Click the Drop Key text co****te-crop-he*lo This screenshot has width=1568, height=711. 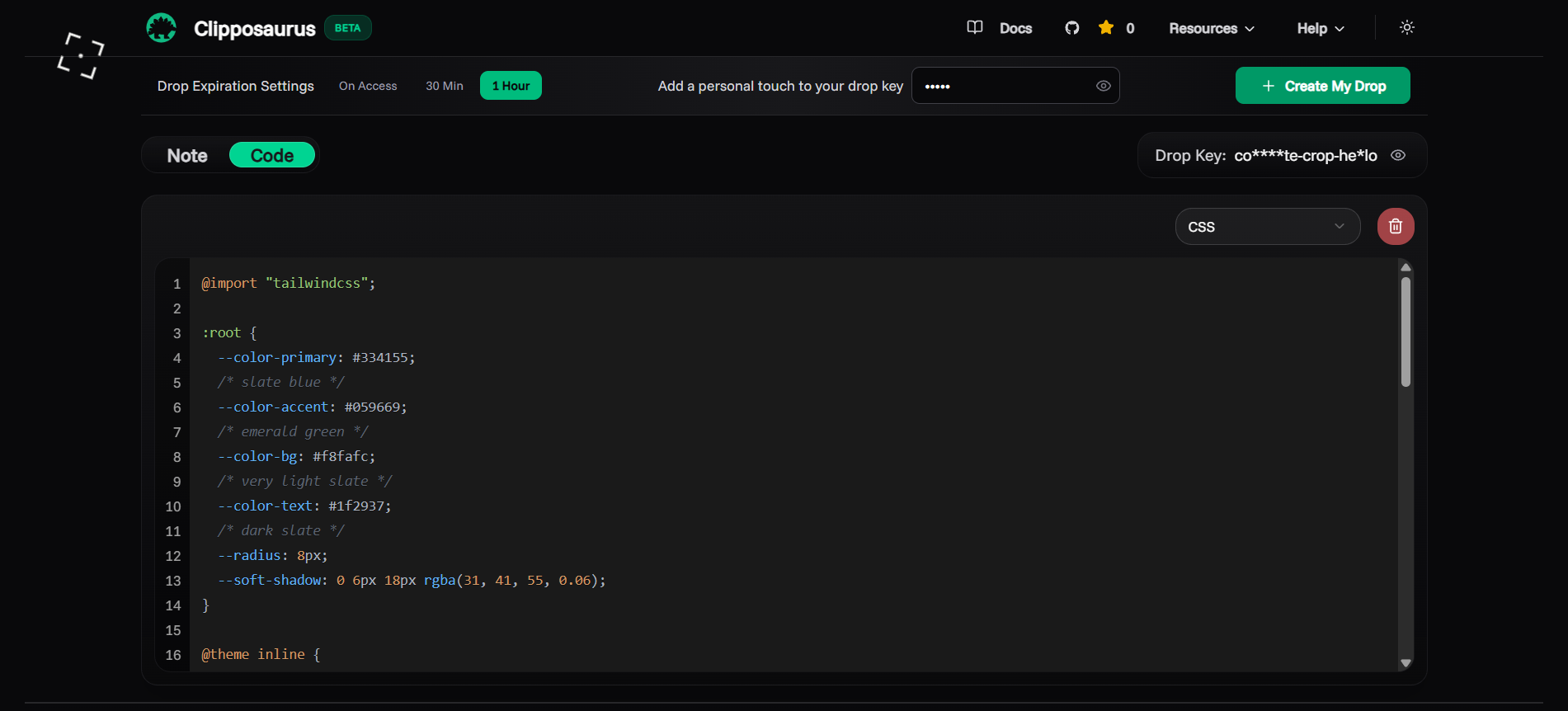(x=1306, y=156)
